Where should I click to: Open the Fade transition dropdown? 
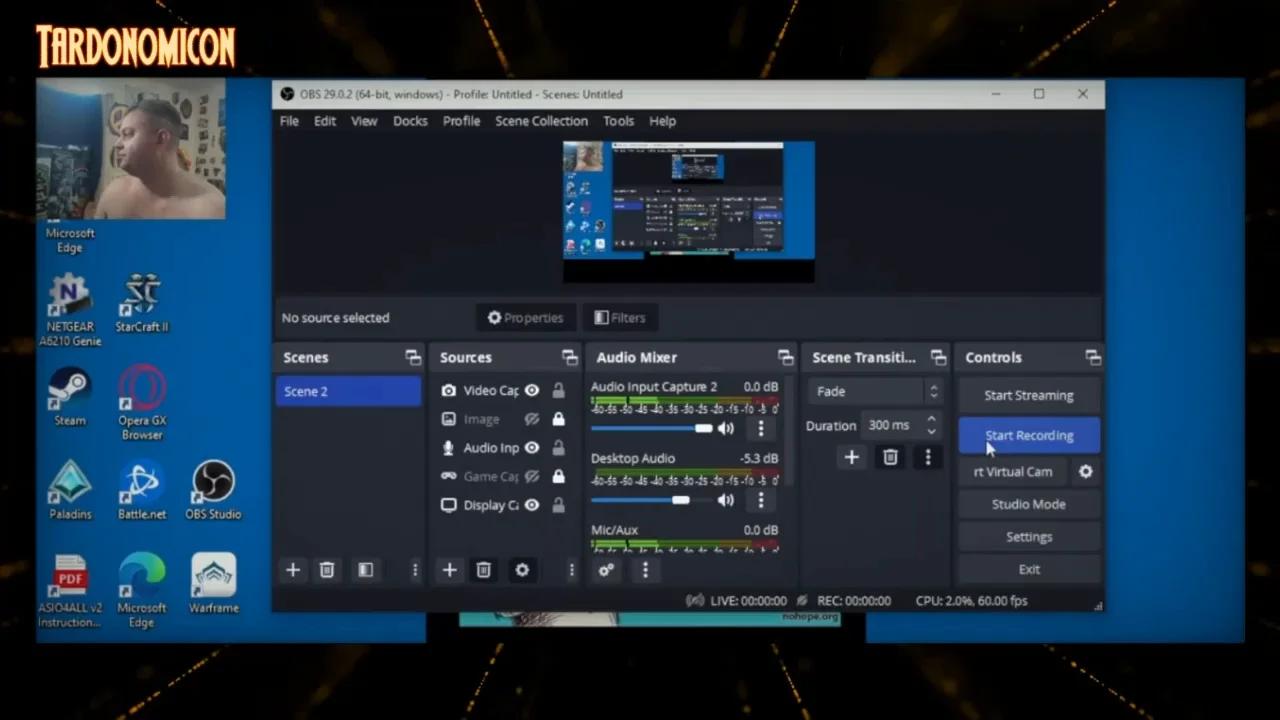pyautogui.click(x=876, y=392)
